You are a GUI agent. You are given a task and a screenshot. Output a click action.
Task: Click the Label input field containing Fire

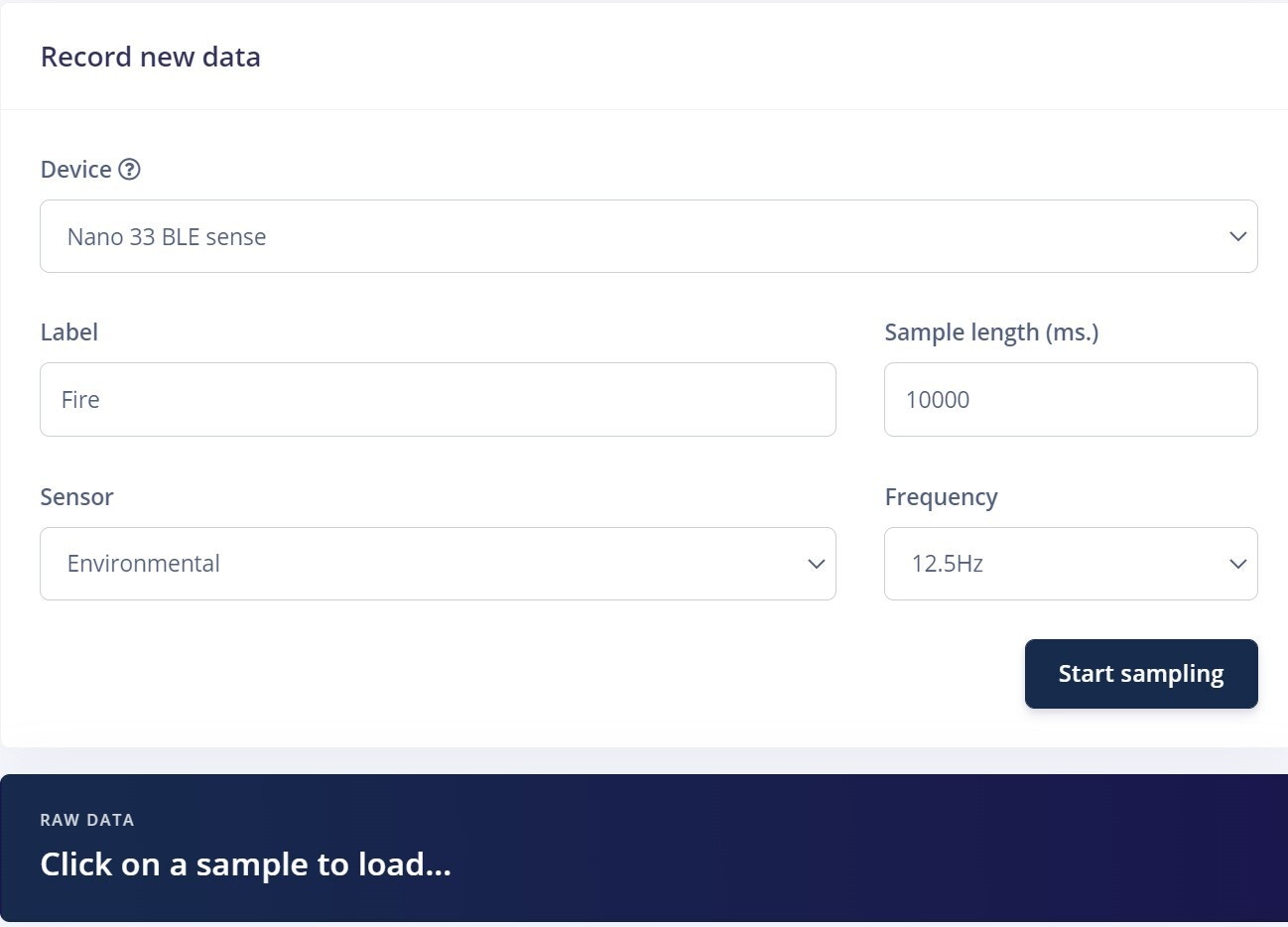[x=438, y=399]
